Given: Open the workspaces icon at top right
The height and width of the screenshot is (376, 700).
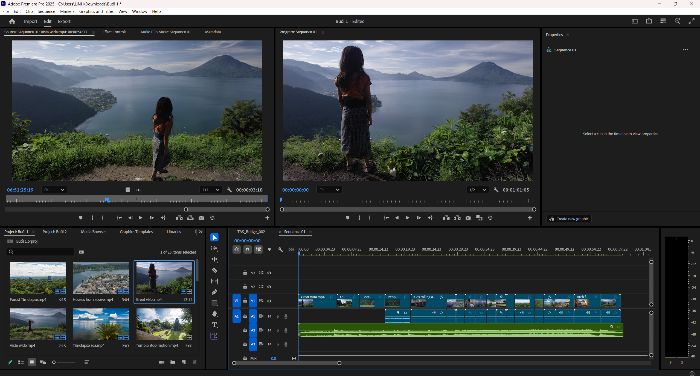Looking at the screenshot, I should tap(635, 21).
